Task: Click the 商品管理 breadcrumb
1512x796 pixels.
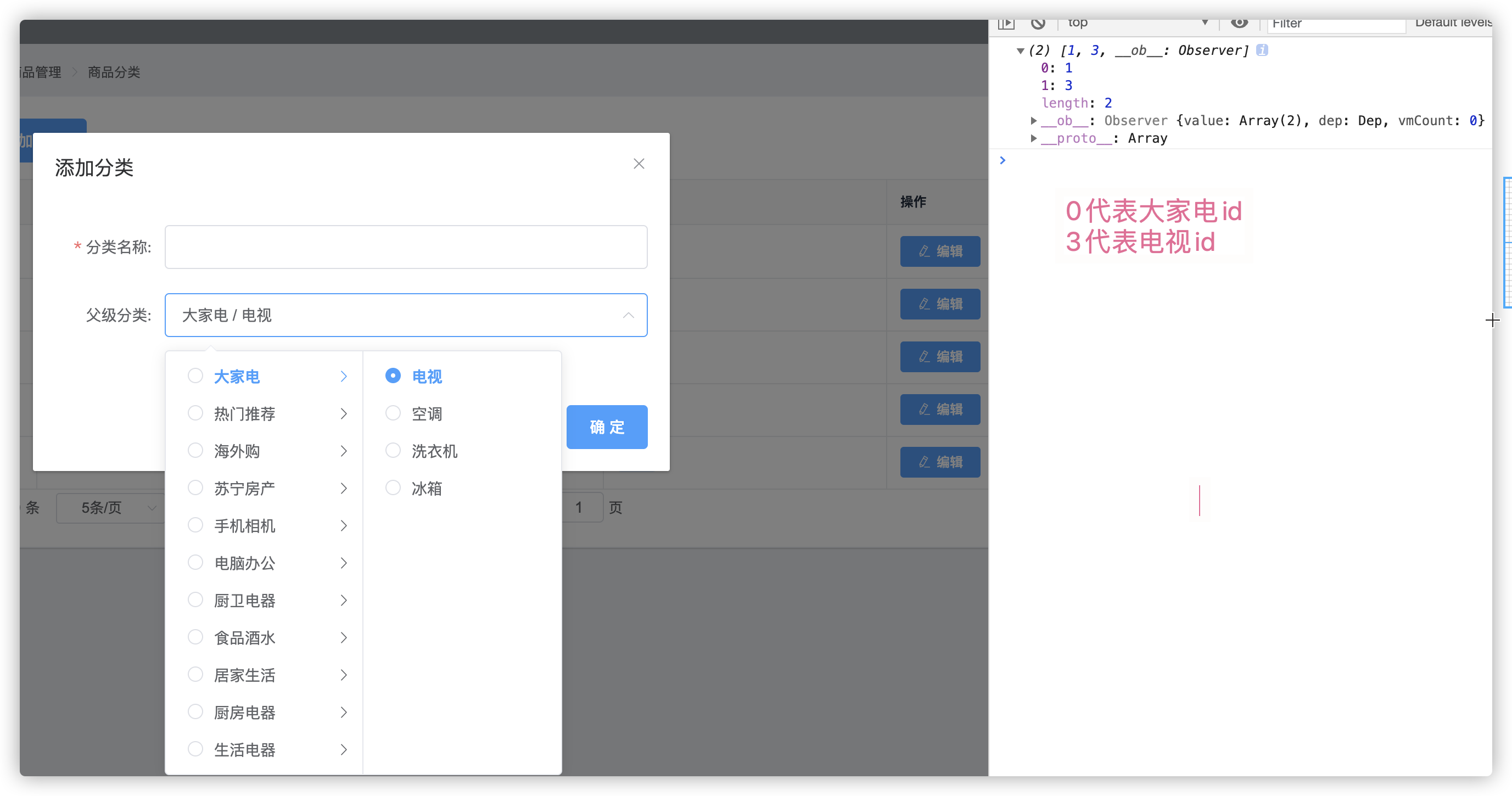Action: click(40, 72)
